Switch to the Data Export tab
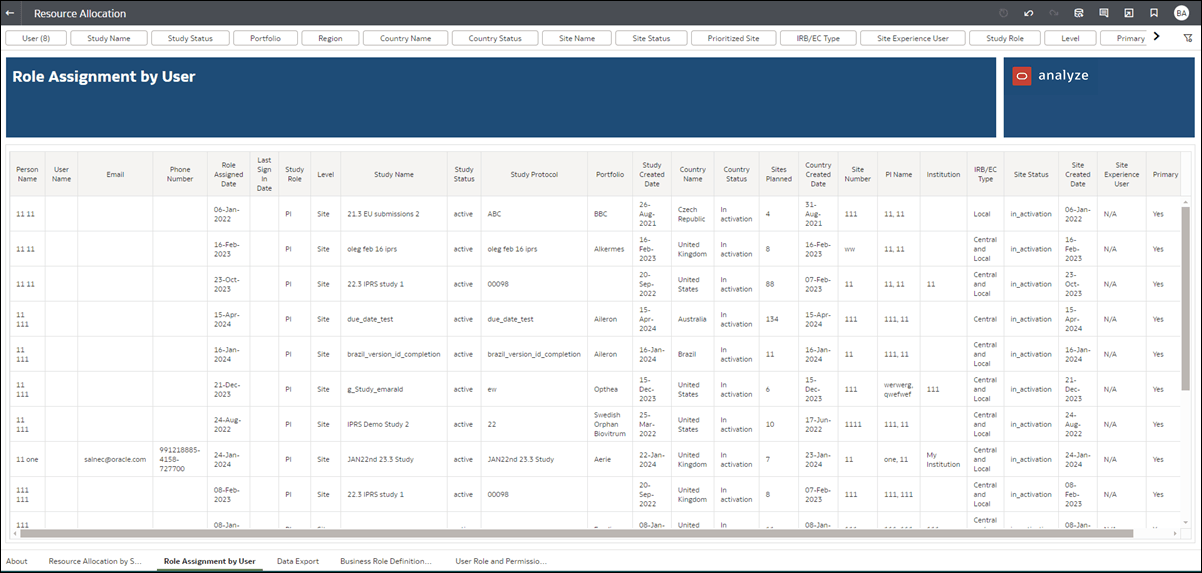The height and width of the screenshot is (573, 1202). (298, 561)
